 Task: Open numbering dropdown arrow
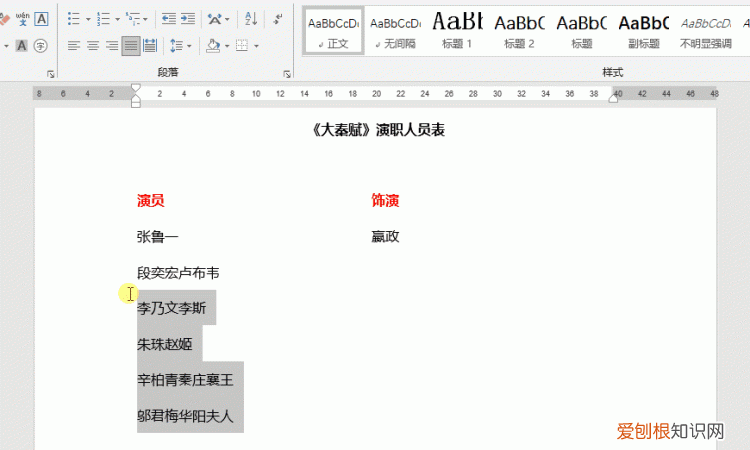[117, 19]
